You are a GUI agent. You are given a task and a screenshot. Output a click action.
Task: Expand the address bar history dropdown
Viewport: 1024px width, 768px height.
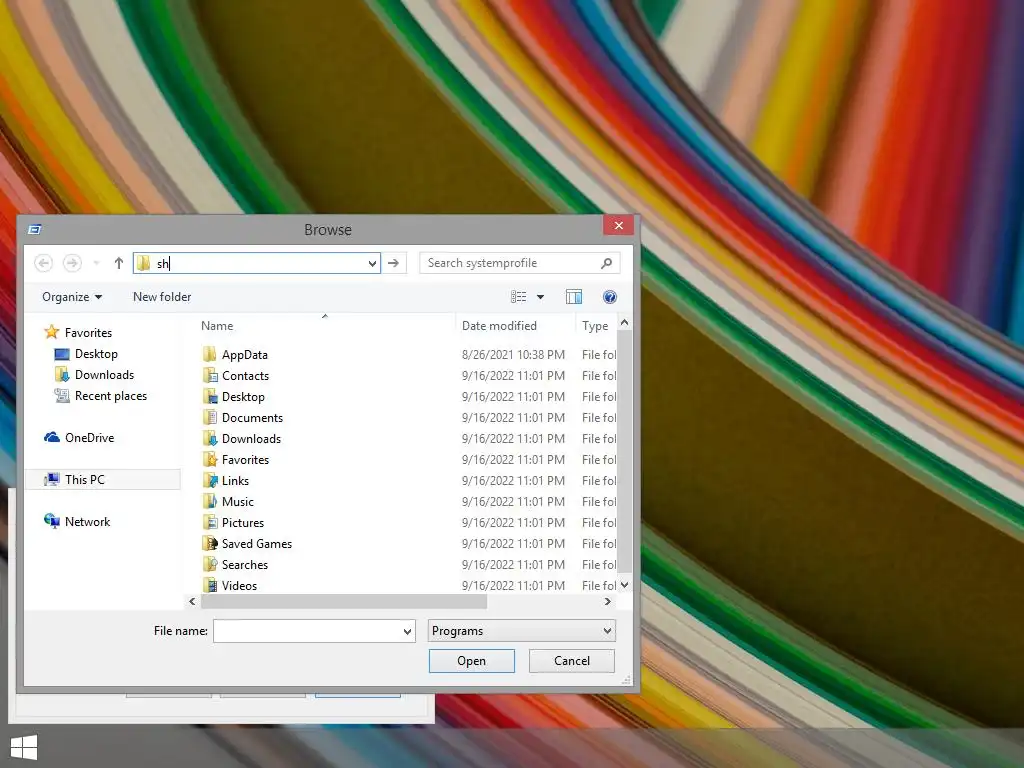tap(372, 263)
